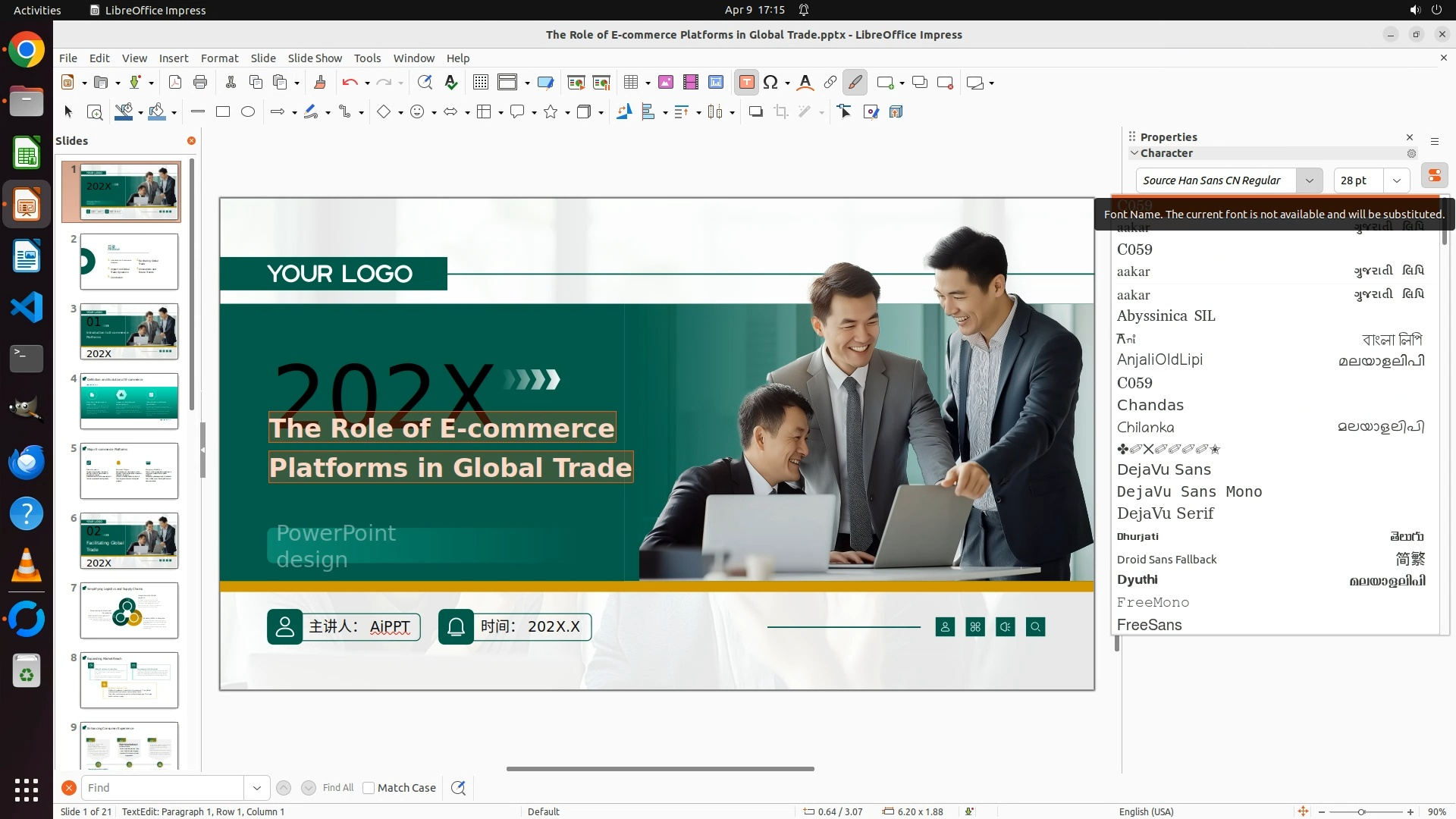Collapse the font name dropdown list
The image size is (1456, 819).
pyautogui.click(x=1309, y=180)
